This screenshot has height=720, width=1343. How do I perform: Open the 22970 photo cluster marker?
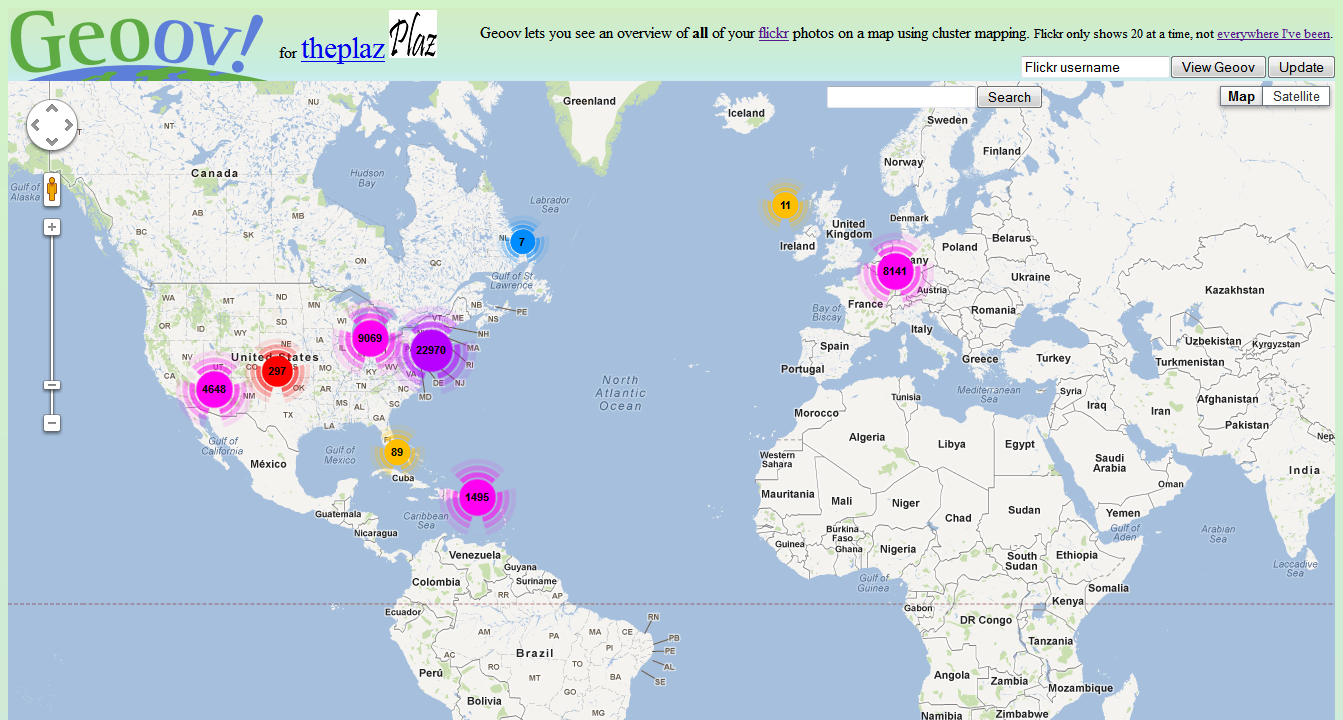[431, 350]
